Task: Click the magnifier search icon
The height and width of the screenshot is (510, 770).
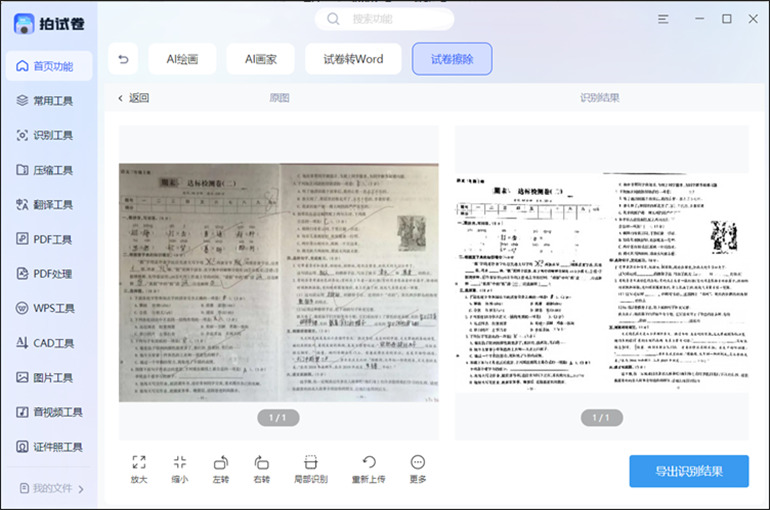Action: pos(333,19)
